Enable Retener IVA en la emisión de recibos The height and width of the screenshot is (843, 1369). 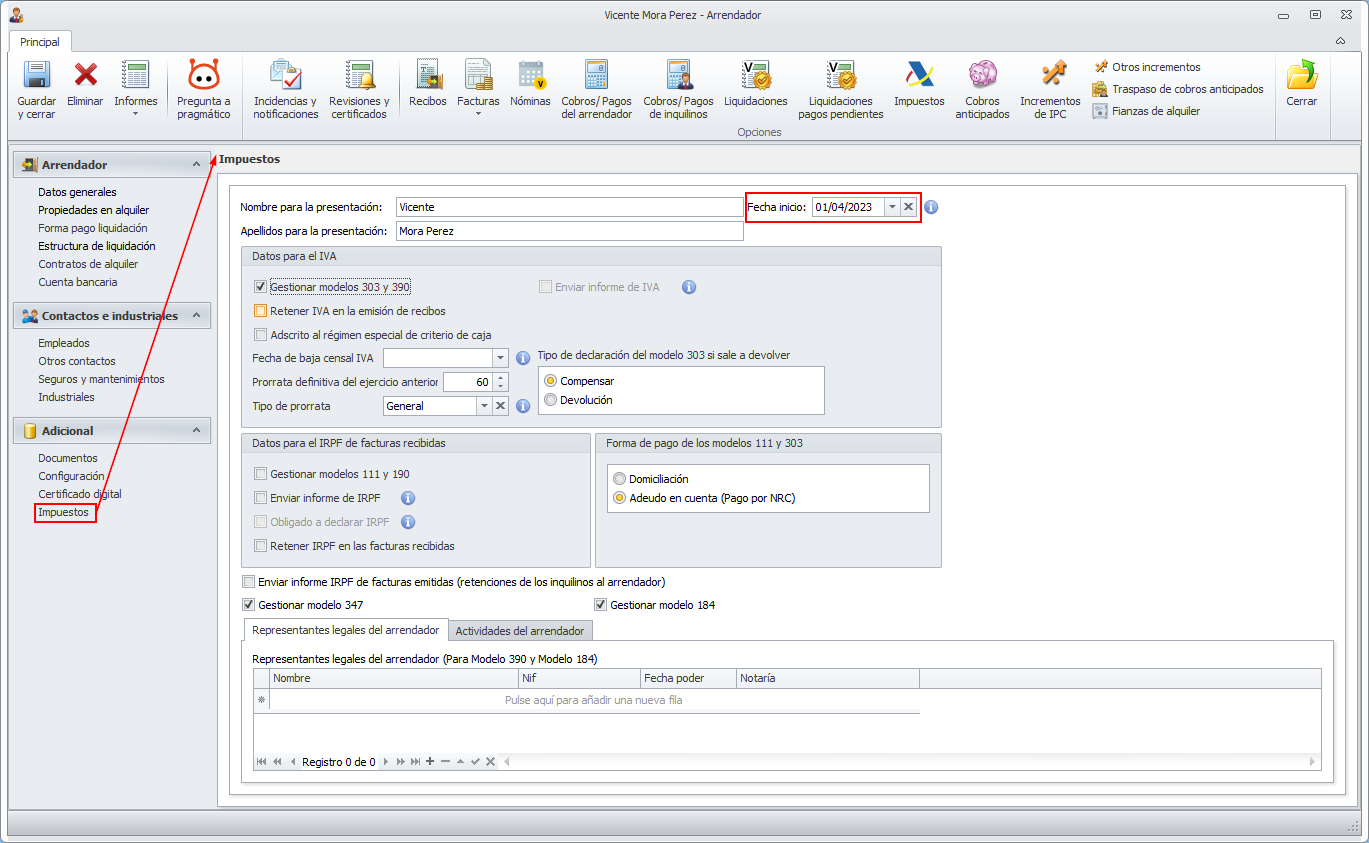click(261, 311)
